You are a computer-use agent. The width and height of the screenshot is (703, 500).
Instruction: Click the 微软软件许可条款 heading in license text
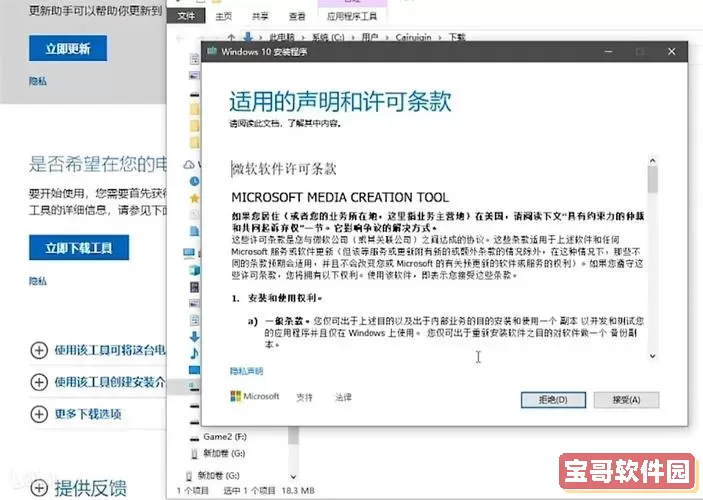coord(284,169)
